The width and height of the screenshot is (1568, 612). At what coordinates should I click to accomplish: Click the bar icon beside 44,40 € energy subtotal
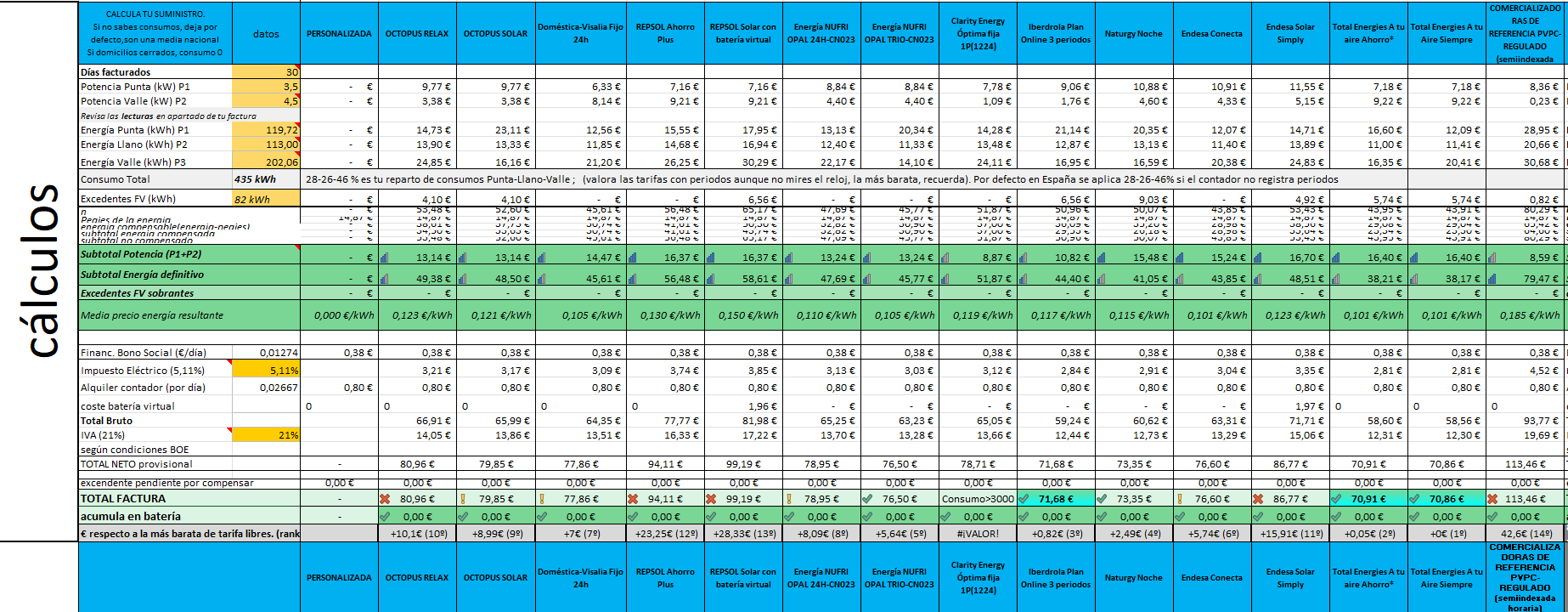click(1024, 278)
